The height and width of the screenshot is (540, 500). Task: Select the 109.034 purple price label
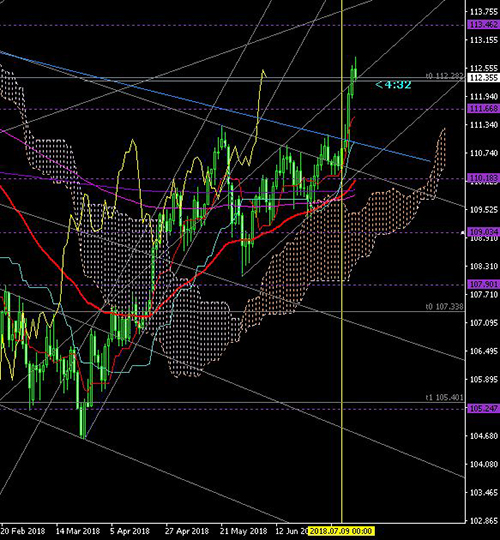(483, 232)
